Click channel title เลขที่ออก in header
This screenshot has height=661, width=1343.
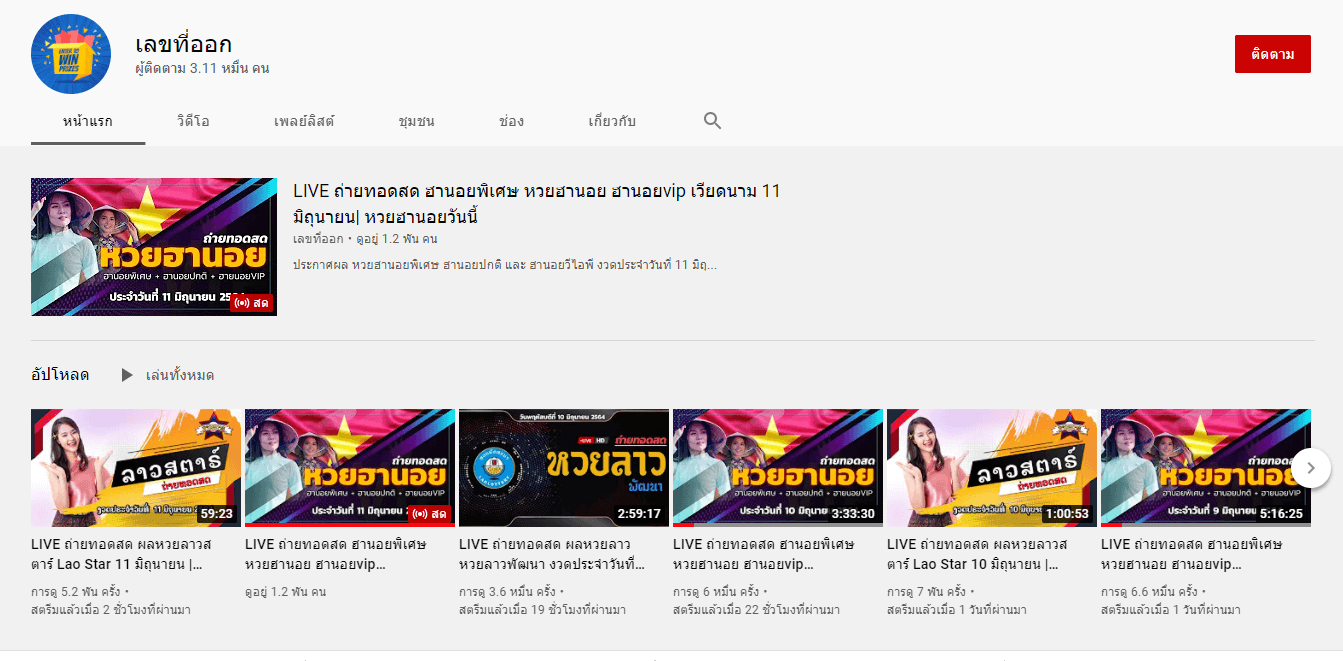coord(184,45)
